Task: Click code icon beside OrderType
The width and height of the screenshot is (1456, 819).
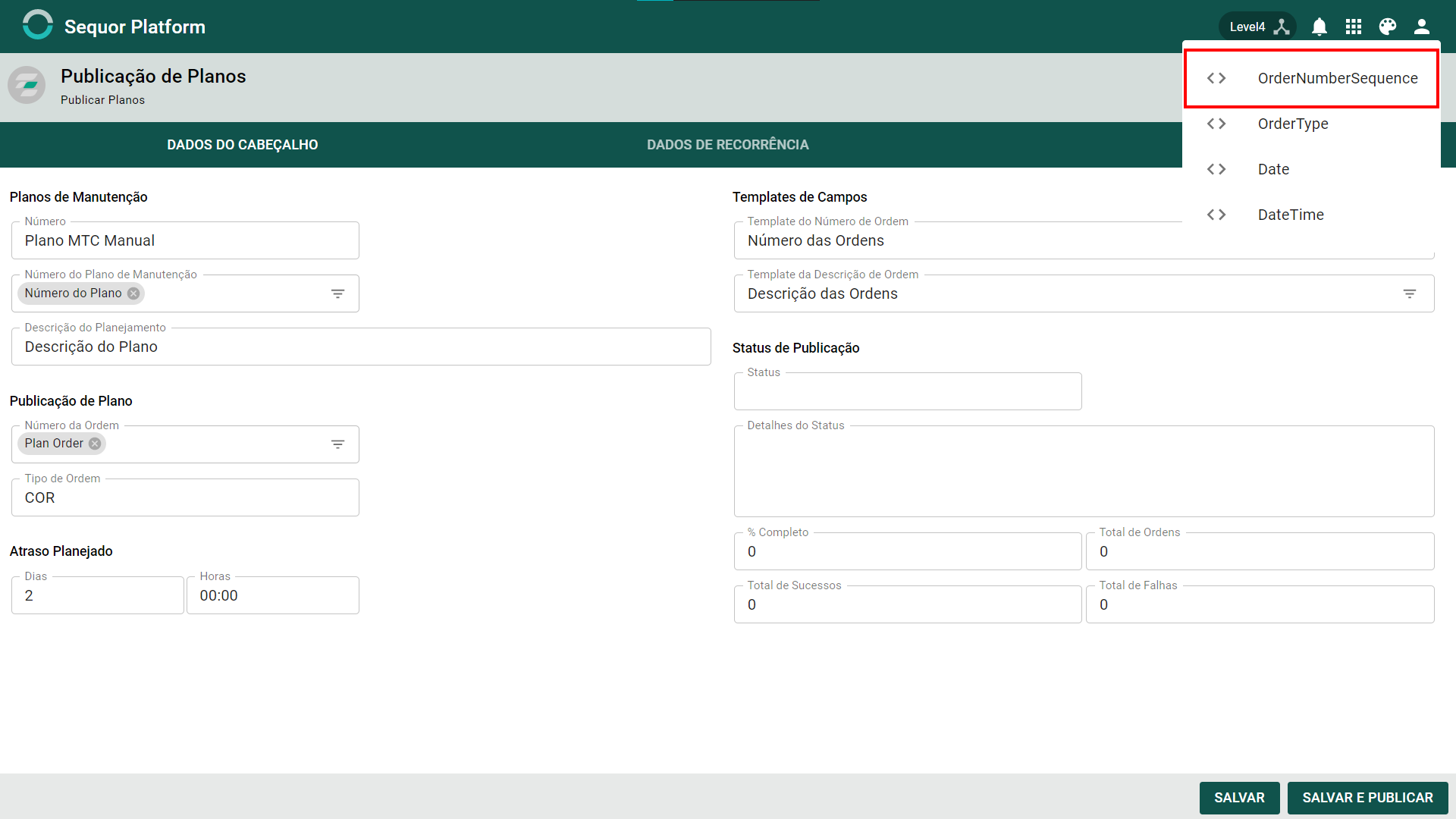Action: click(1216, 124)
